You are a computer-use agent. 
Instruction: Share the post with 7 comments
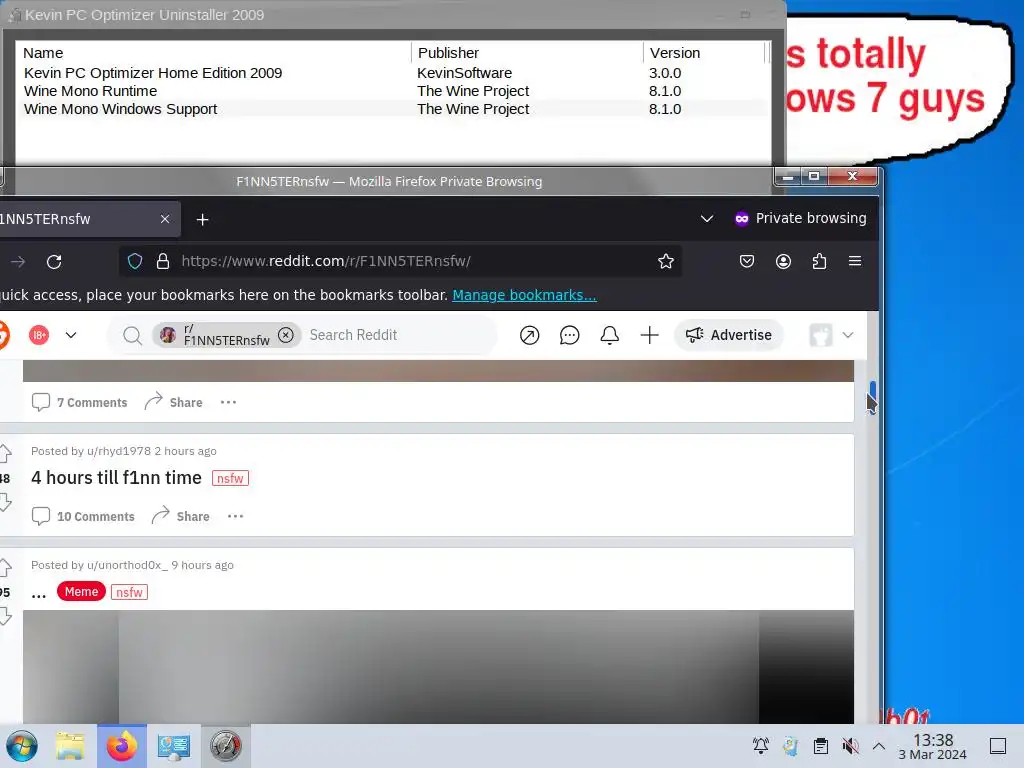[x=174, y=402]
